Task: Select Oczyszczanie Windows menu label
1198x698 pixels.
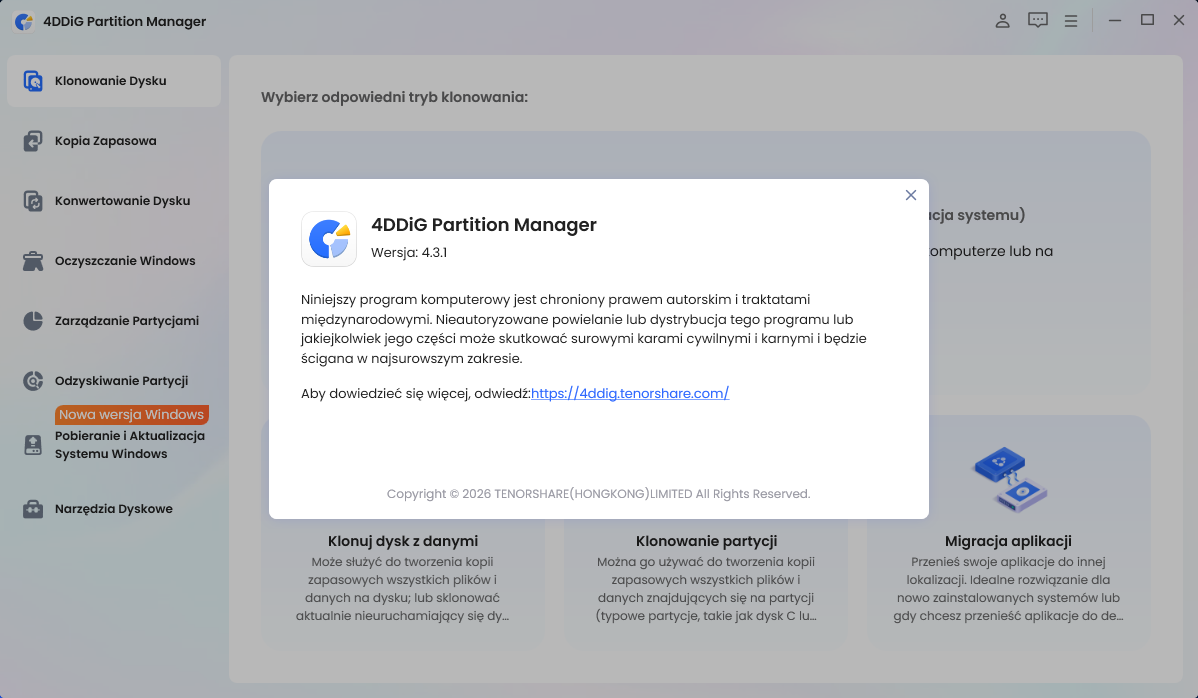Action: [125, 261]
